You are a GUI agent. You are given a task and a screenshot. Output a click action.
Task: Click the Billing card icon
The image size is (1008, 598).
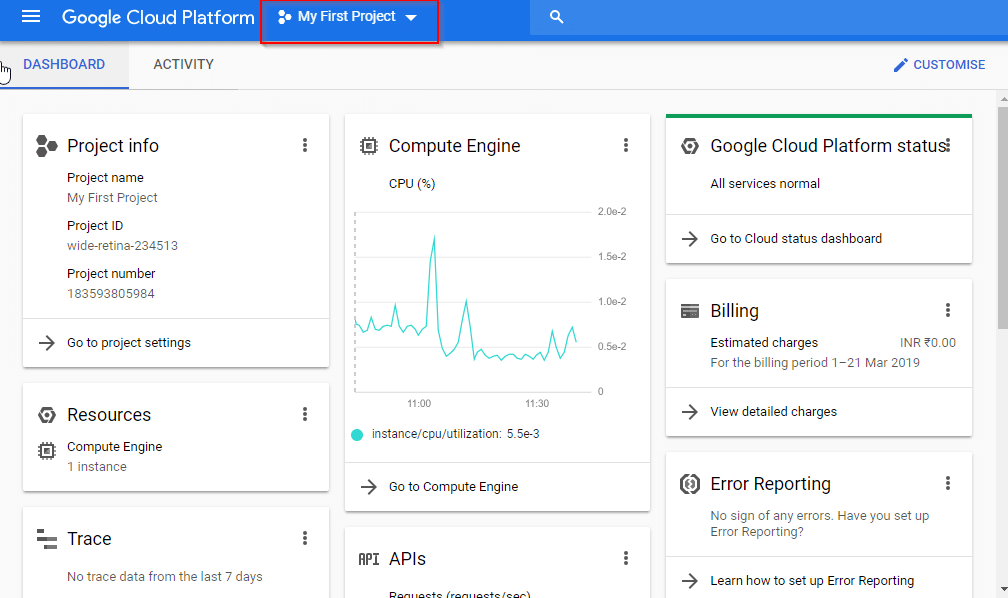click(690, 311)
